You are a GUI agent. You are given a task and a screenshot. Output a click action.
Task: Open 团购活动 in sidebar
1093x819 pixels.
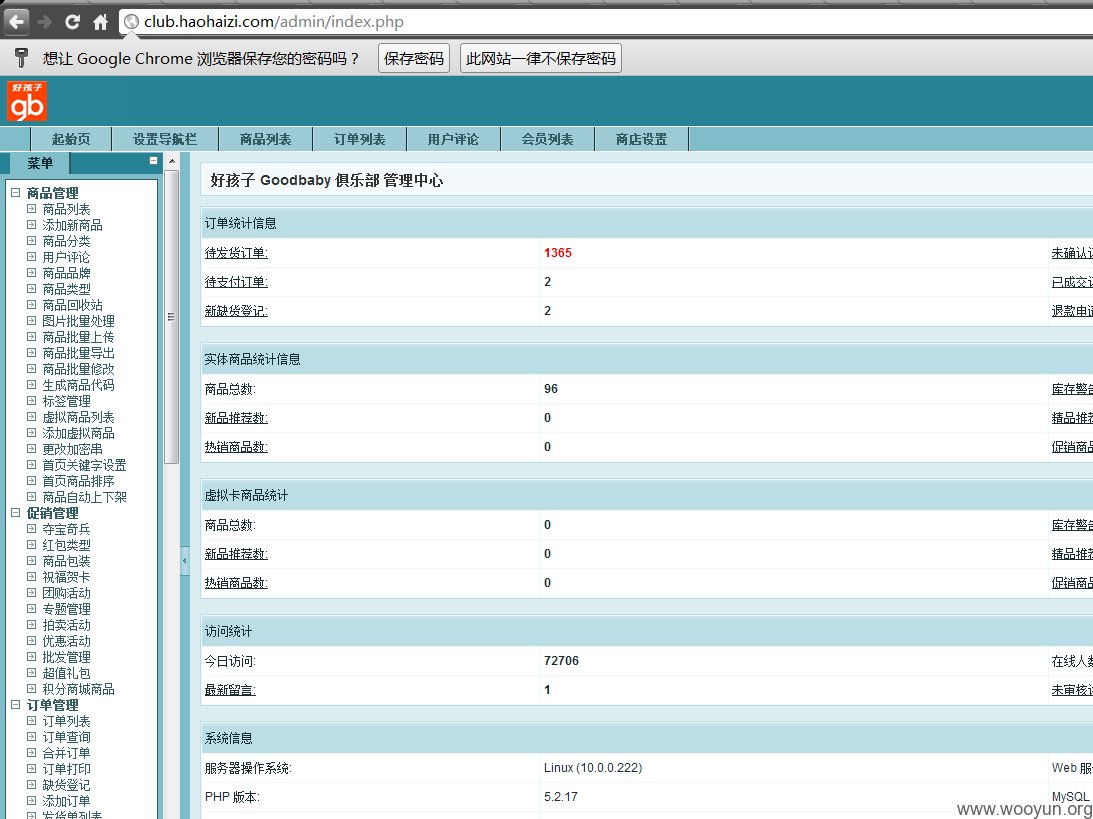66,593
